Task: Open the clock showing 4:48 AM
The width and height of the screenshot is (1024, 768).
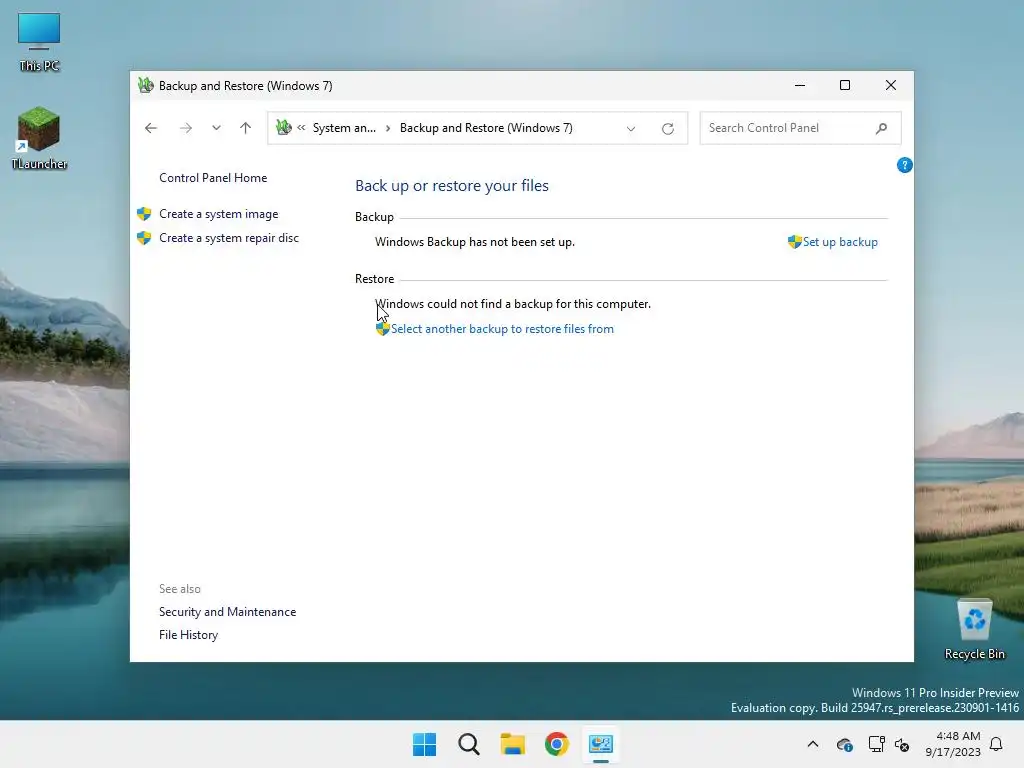Action: (953, 744)
